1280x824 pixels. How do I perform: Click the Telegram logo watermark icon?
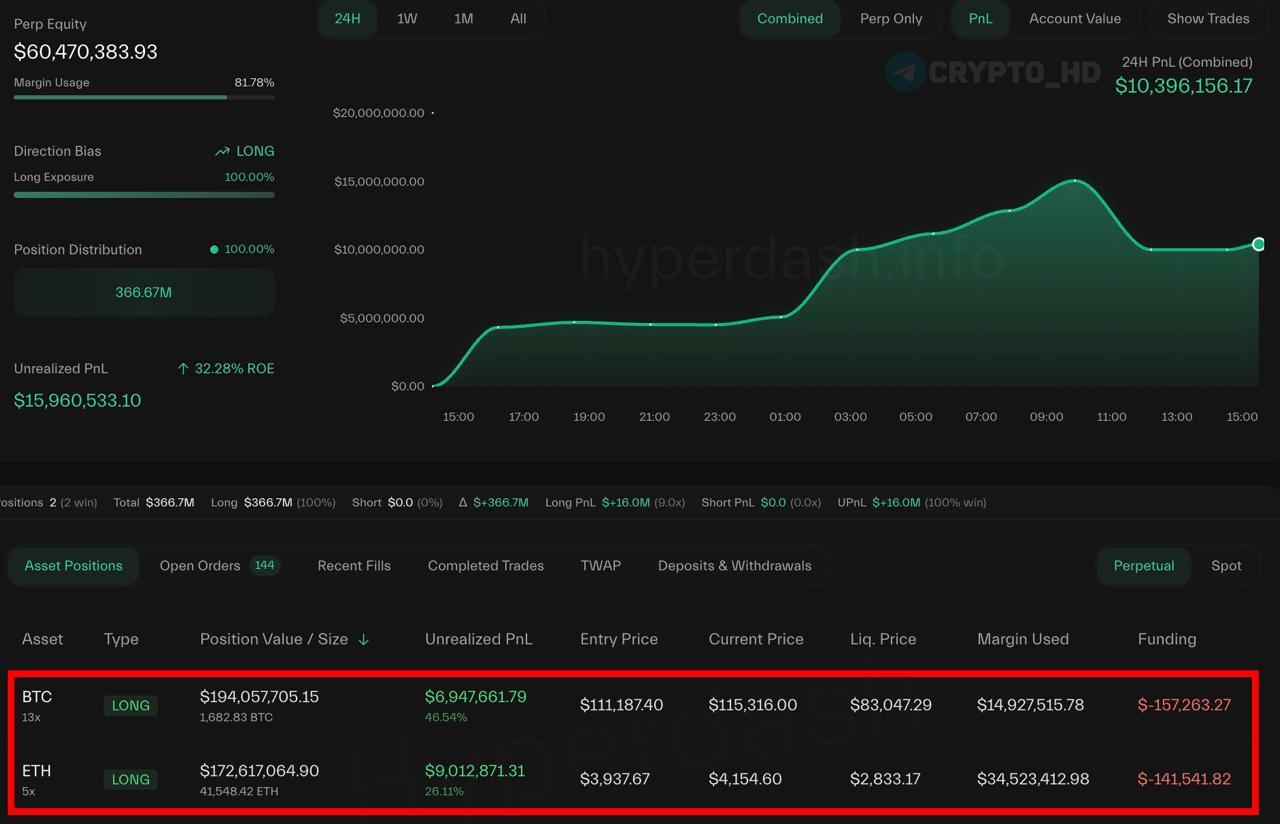pos(906,72)
